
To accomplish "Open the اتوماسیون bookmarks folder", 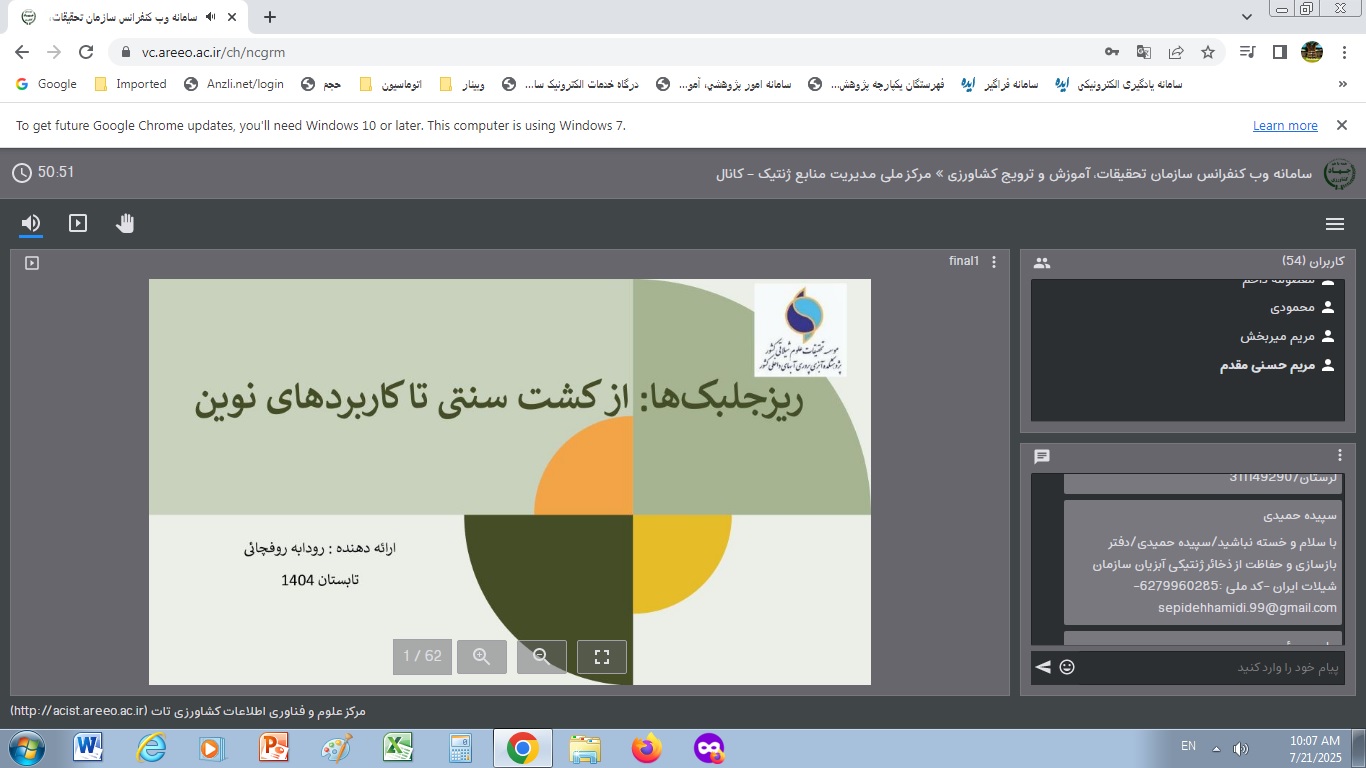I will point(390,84).
